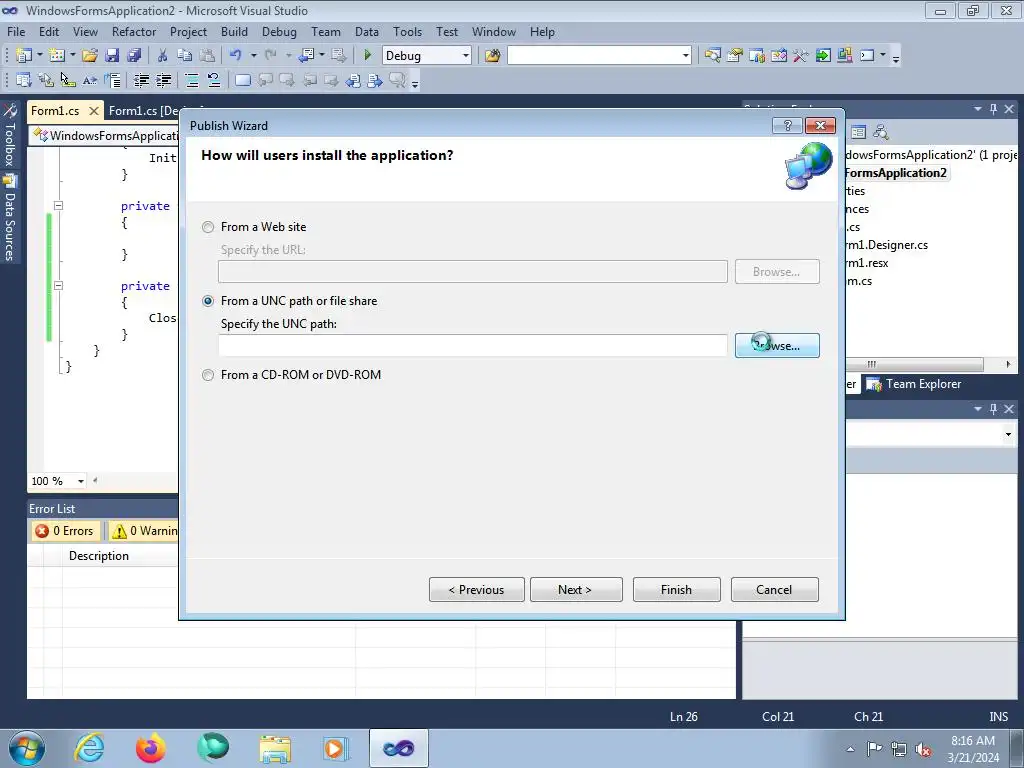
Task: Collapse the first private method outline
Action: click(58, 205)
